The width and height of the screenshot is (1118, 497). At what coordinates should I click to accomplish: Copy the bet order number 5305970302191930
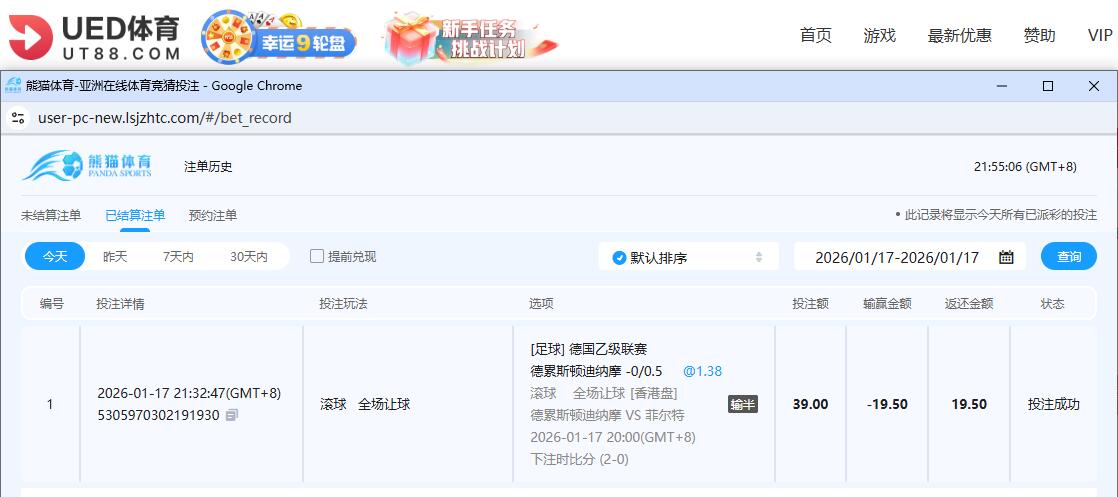[x=232, y=415]
